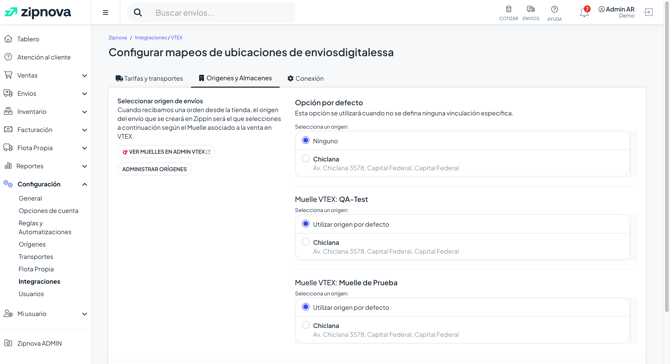Screen dimensions: 670x364
Task: Expand the Ventas menu chevron
Action: click(x=85, y=76)
